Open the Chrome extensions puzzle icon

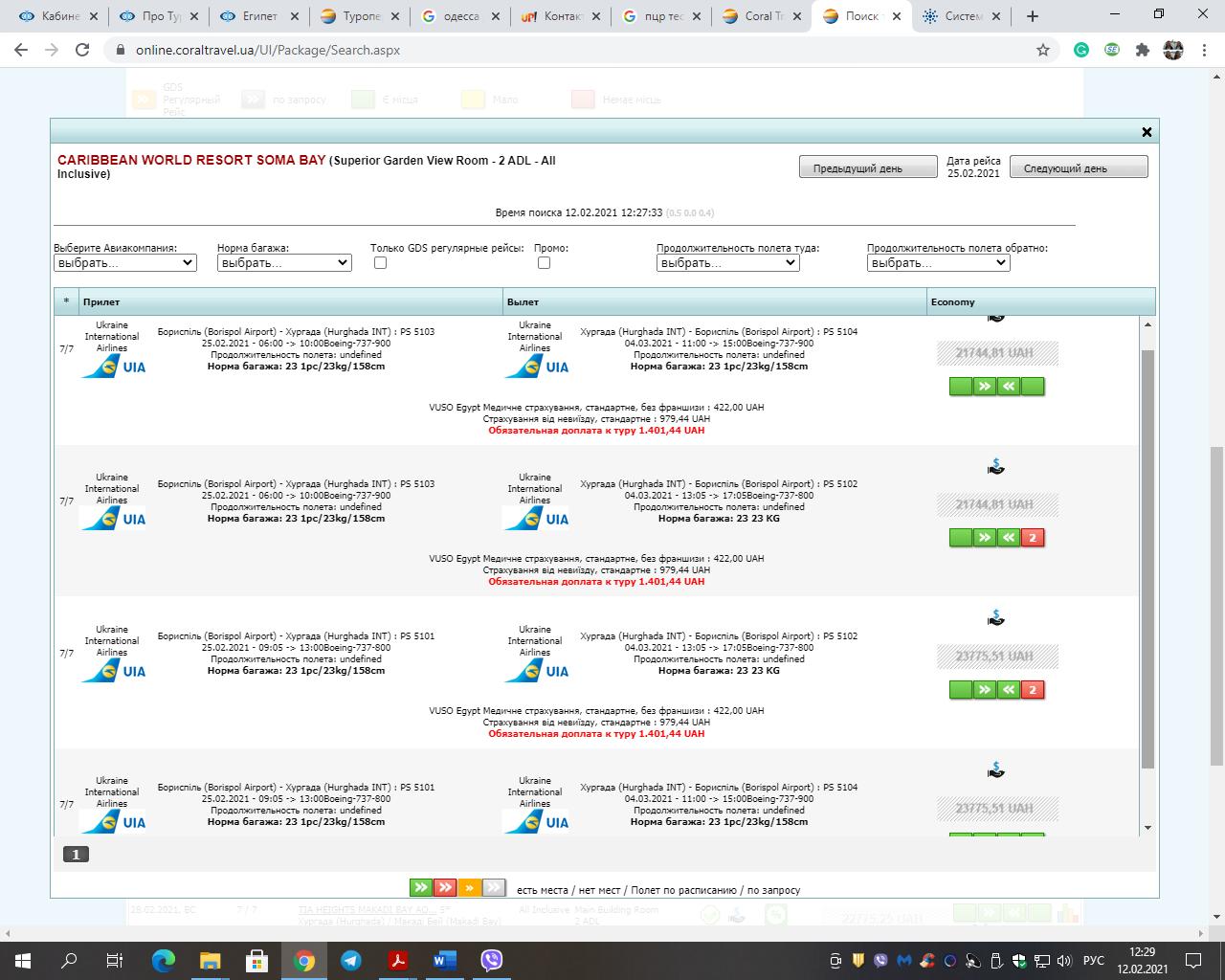click(x=1142, y=50)
